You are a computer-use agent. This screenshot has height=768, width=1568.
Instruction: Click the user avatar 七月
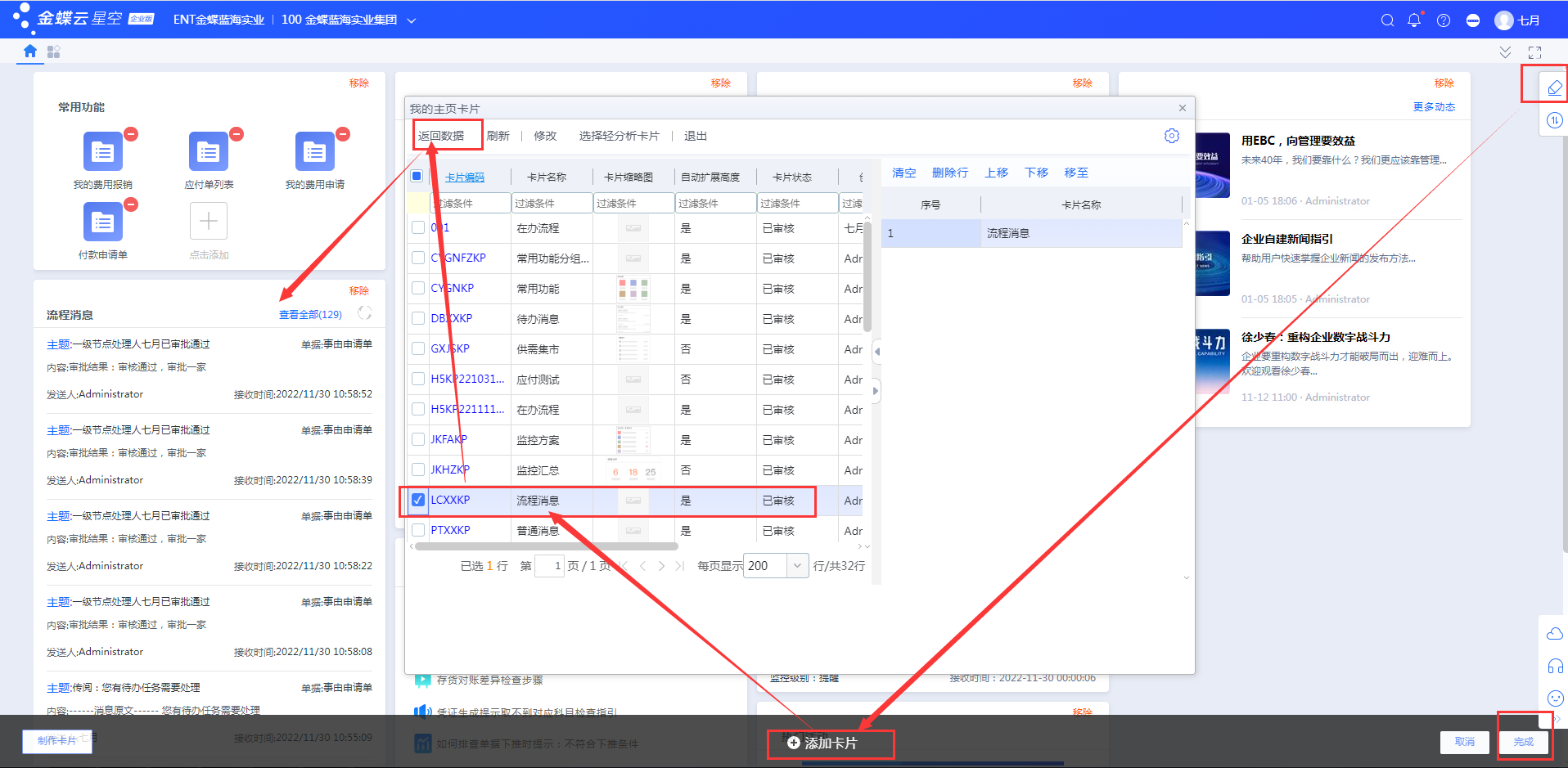tap(1504, 20)
